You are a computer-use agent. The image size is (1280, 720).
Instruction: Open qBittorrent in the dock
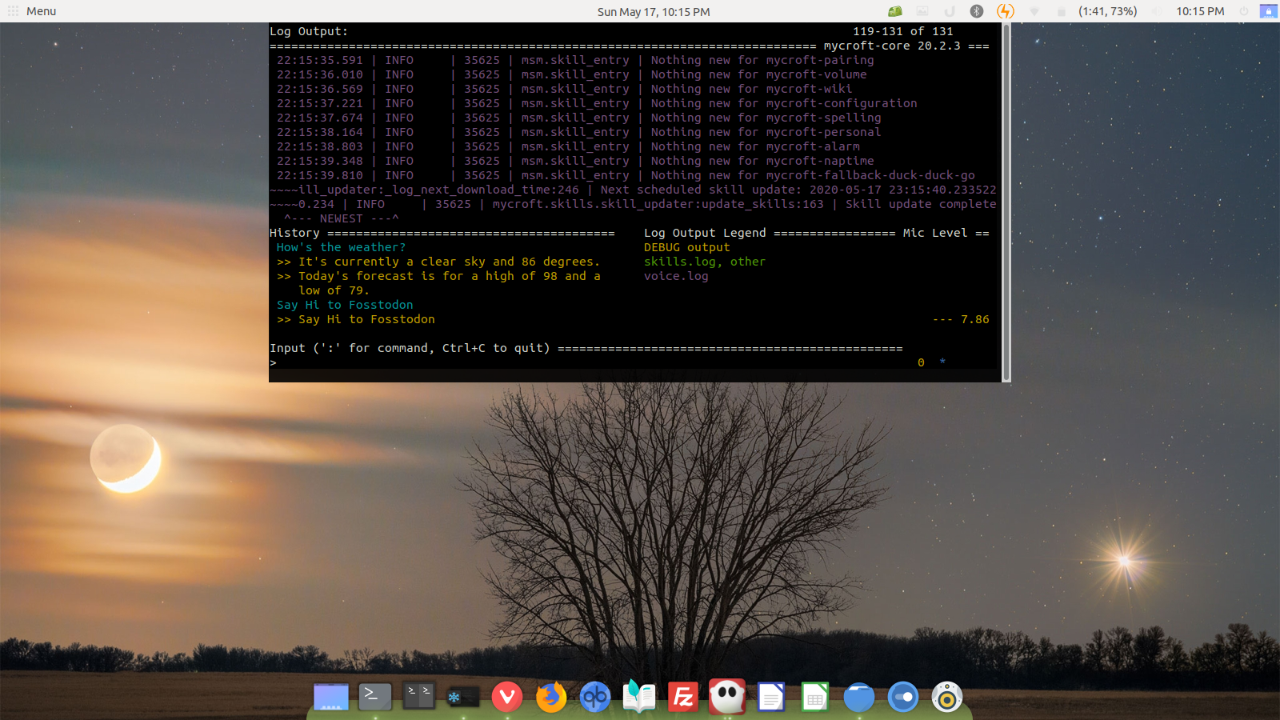595,696
